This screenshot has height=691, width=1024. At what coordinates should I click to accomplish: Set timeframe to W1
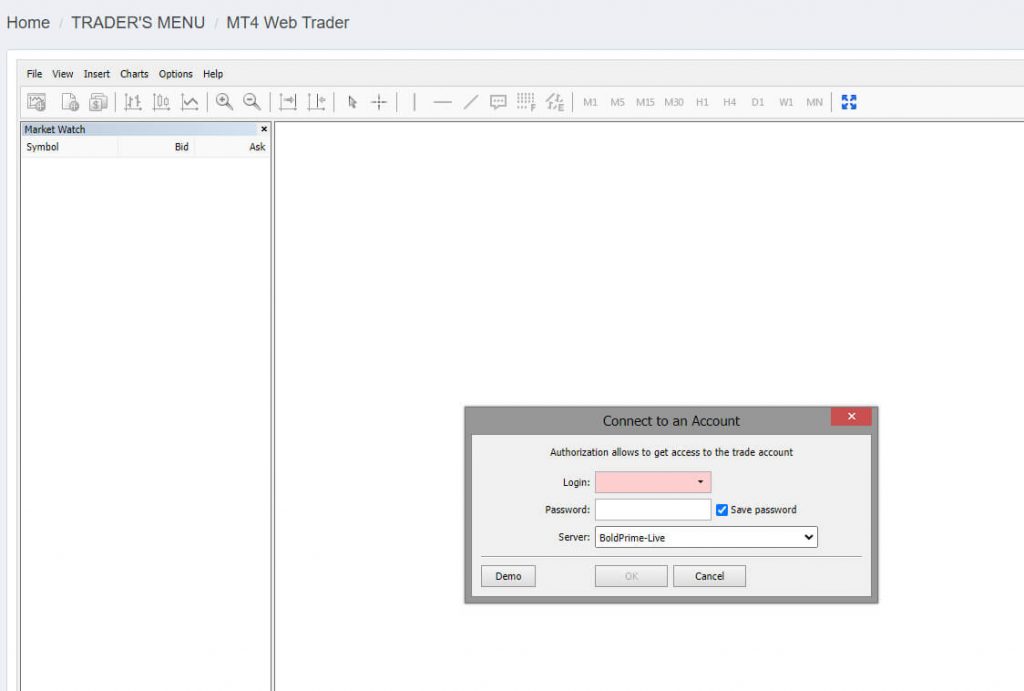click(786, 102)
